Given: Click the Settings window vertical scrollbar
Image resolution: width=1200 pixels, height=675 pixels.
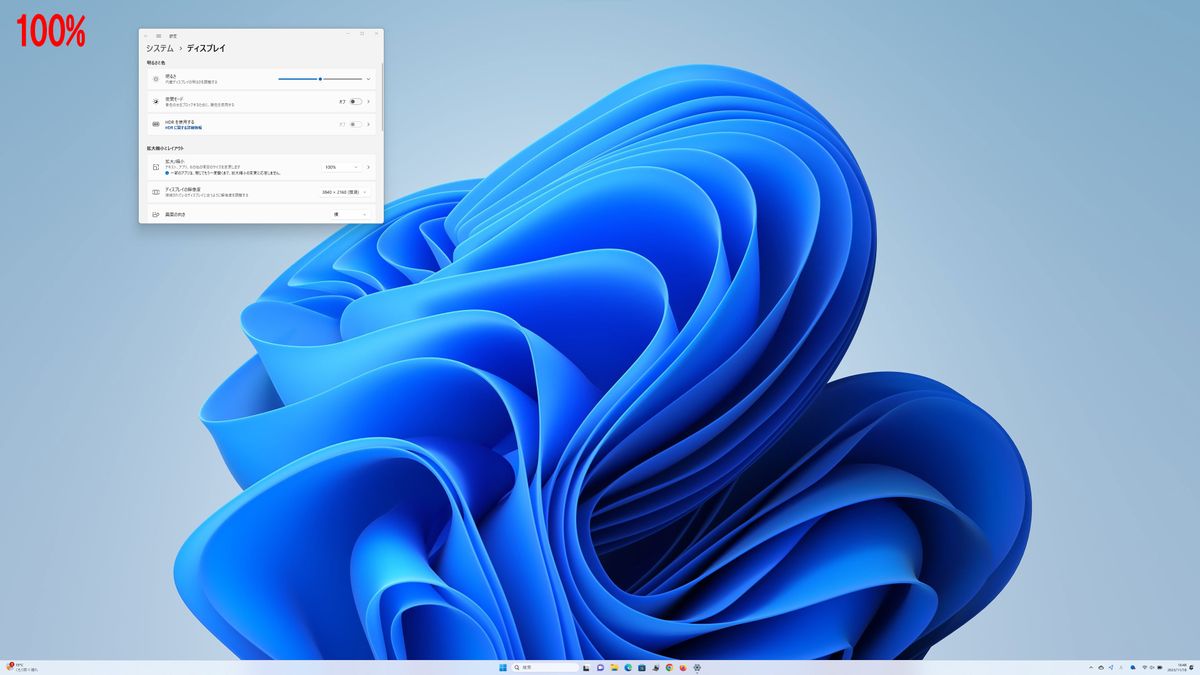Looking at the screenshot, I should [381, 98].
